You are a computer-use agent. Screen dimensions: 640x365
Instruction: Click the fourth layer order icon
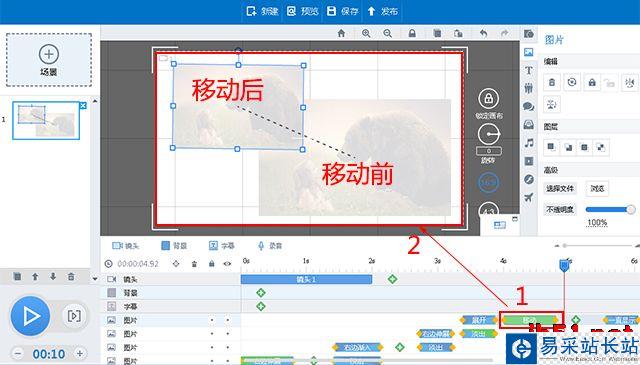click(x=601, y=147)
